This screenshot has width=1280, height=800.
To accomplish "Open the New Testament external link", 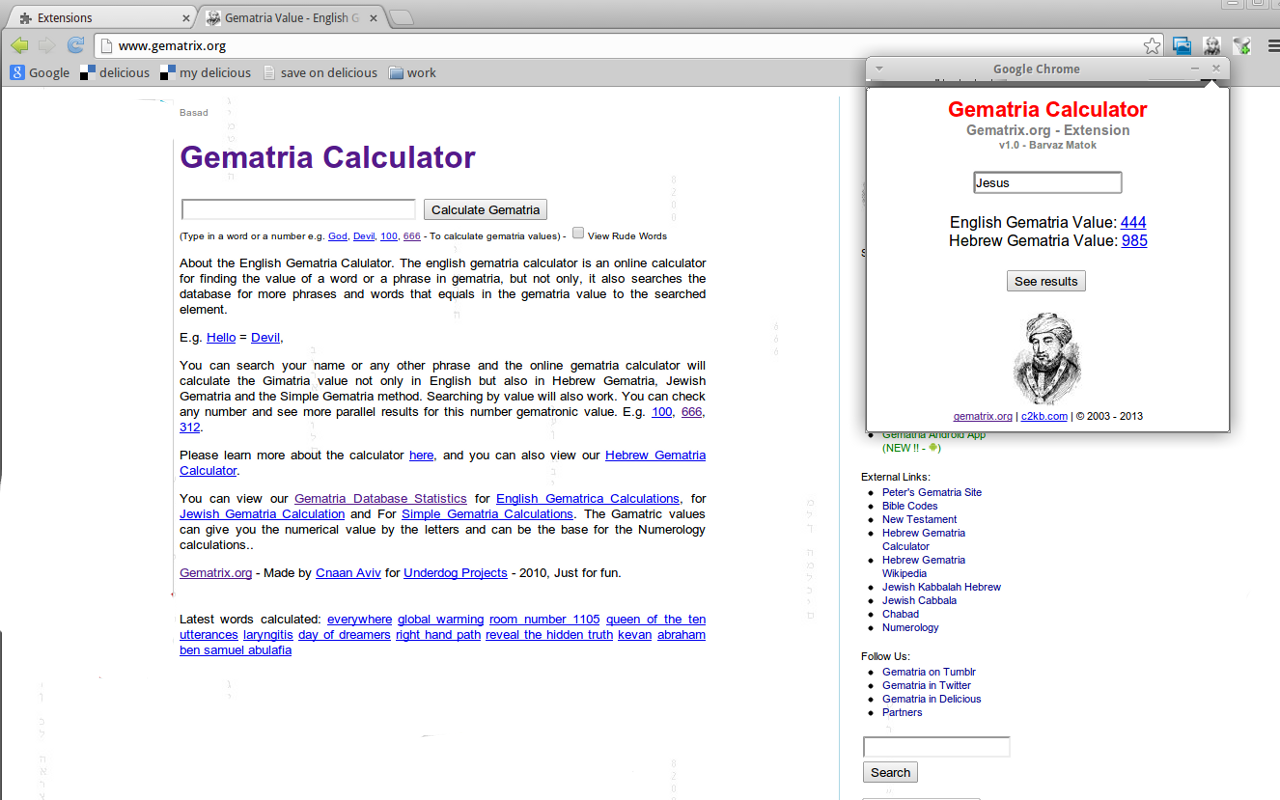I will [x=919, y=519].
